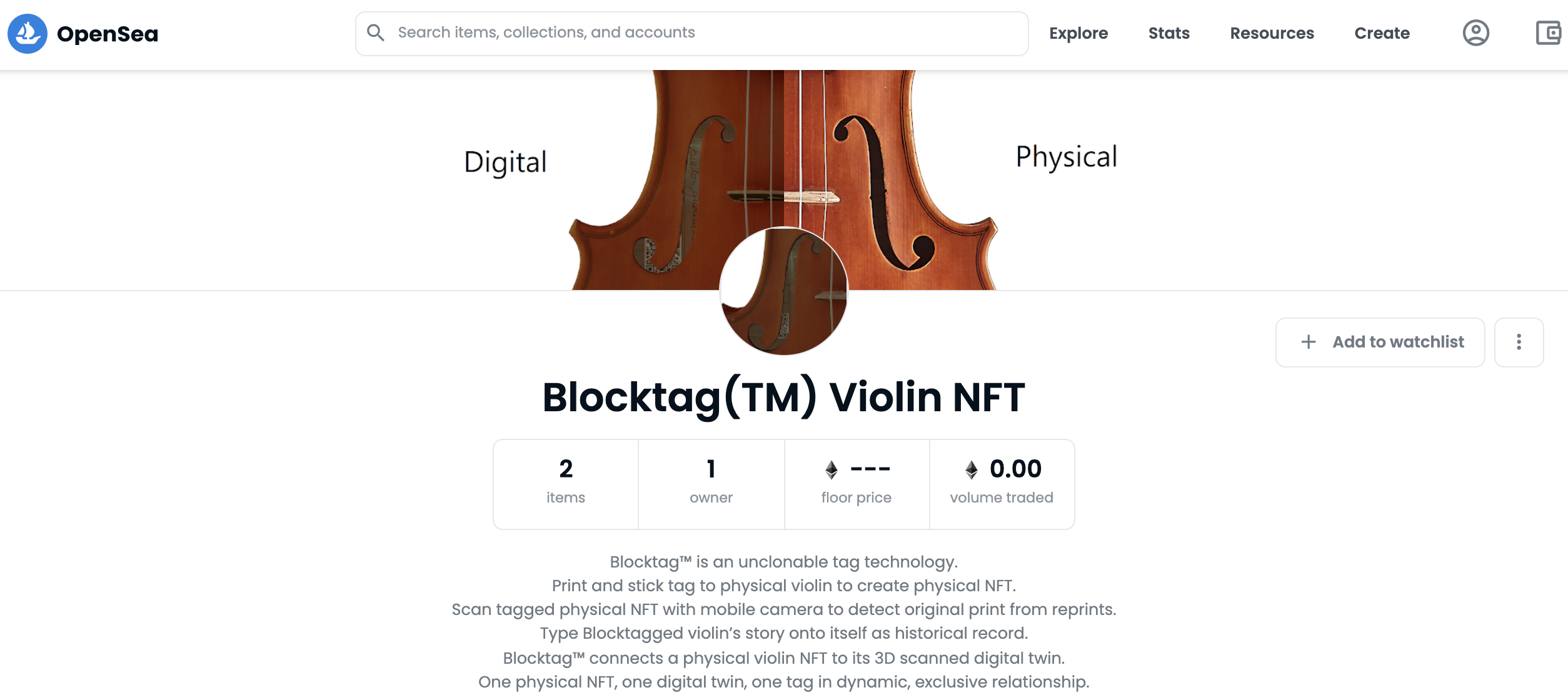Open the three-dot more options menu

tap(1519, 342)
